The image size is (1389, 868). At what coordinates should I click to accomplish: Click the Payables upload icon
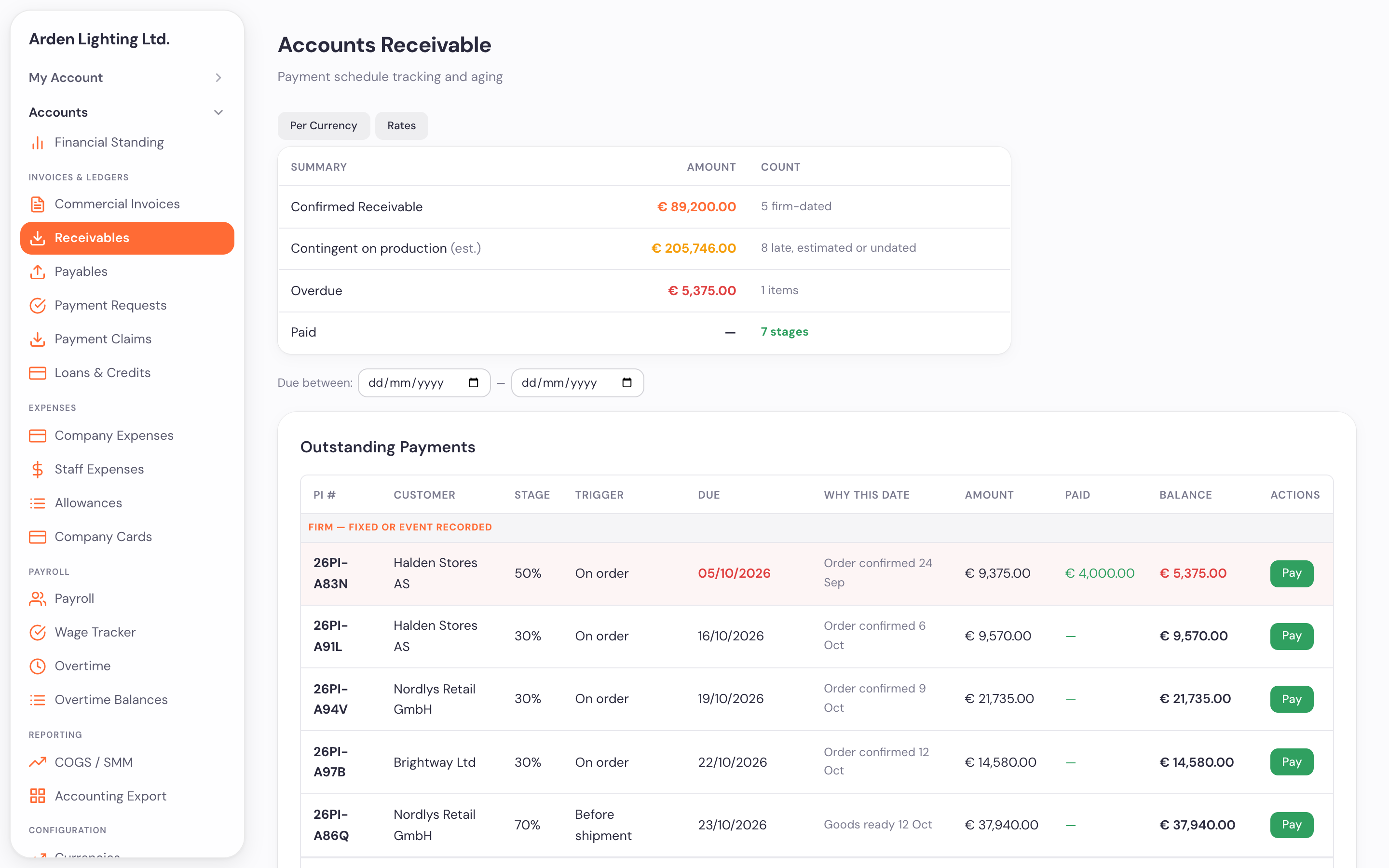pyautogui.click(x=37, y=271)
